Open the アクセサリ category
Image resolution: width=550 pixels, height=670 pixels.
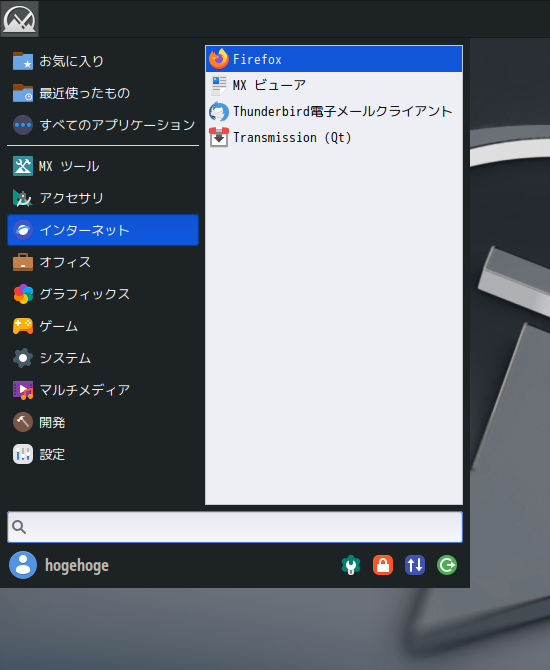click(103, 198)
